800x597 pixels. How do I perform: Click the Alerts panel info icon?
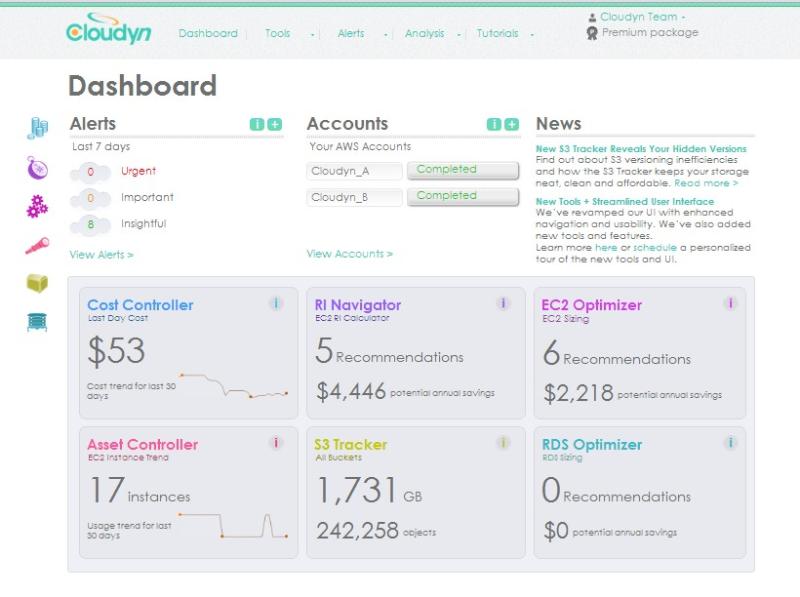[x=257, y=124]
